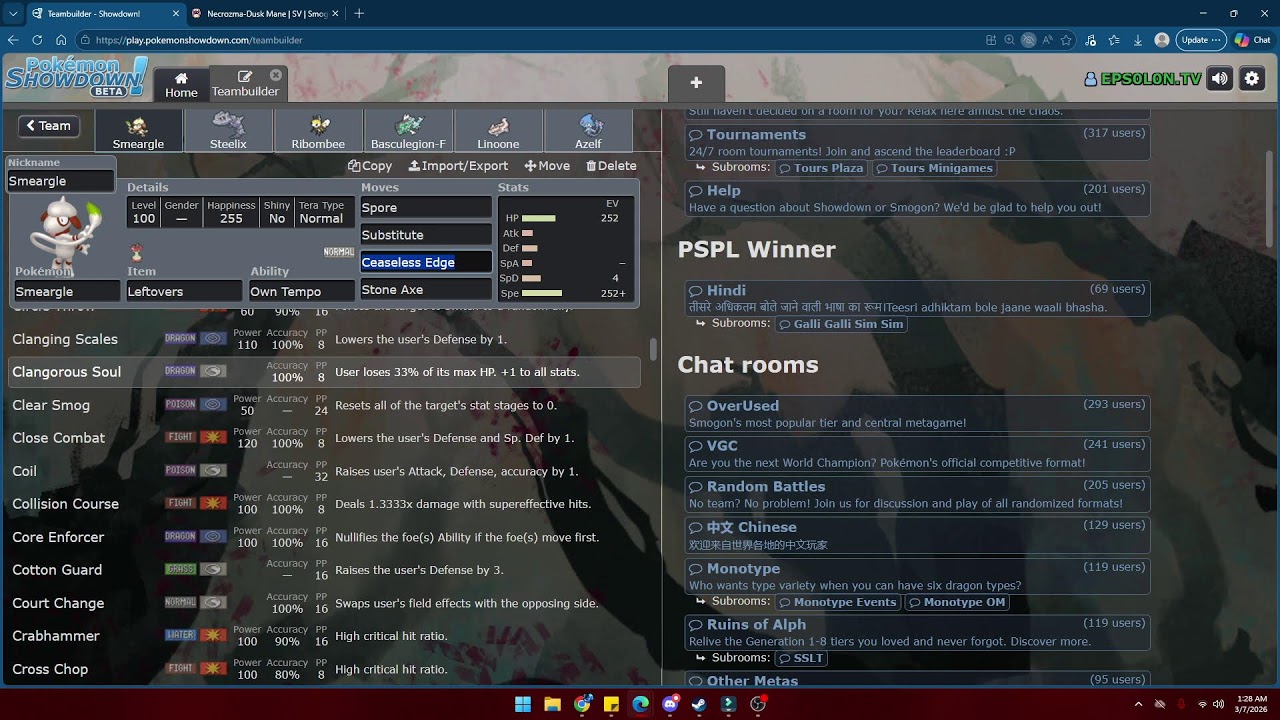Image resolution: width=1280 pixels, height=720 pixels.
Task: Open the Edge Copilot Chat button
Action: pyautogui.click(x=1252, y=40)
